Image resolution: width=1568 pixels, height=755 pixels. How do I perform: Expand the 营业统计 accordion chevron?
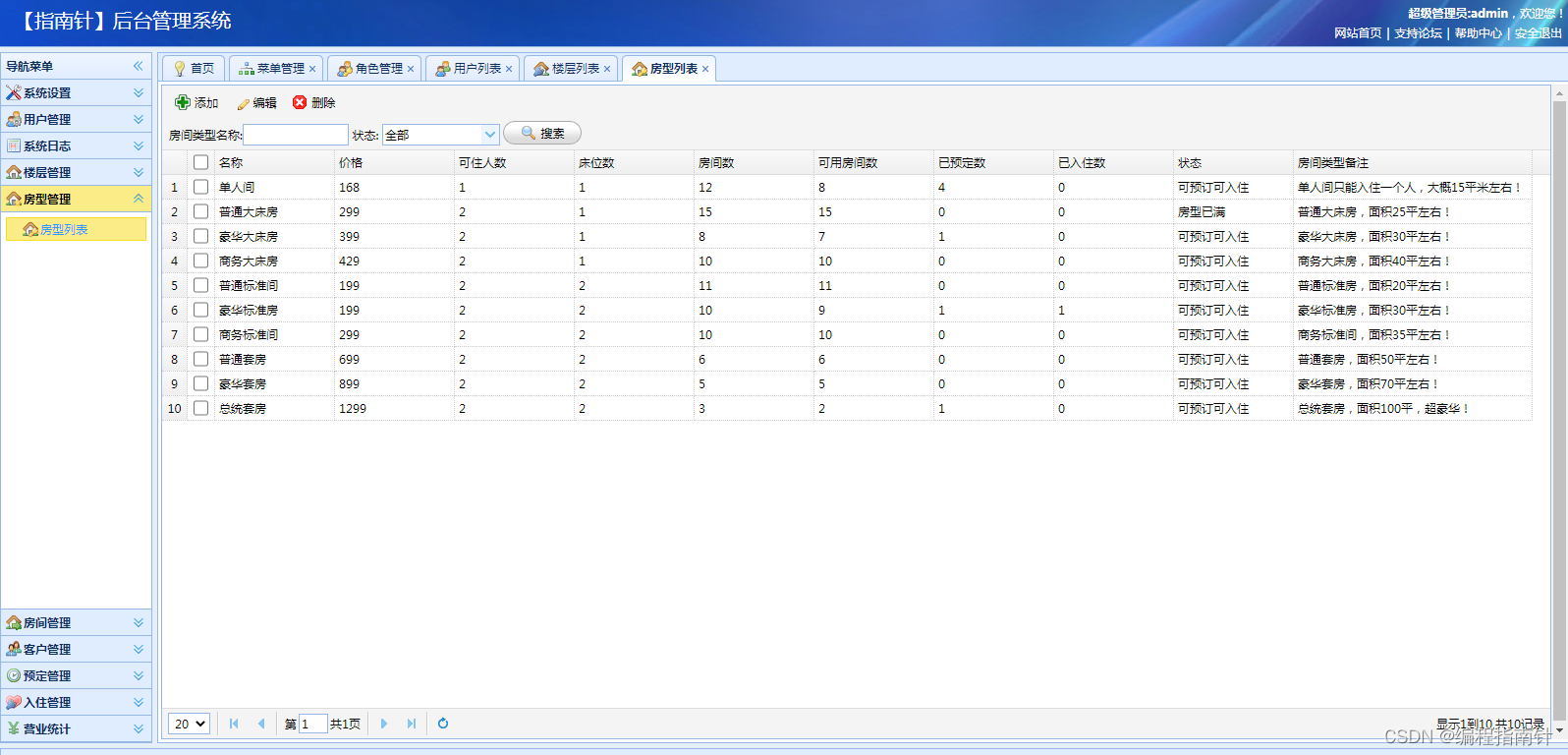[139, 728]
